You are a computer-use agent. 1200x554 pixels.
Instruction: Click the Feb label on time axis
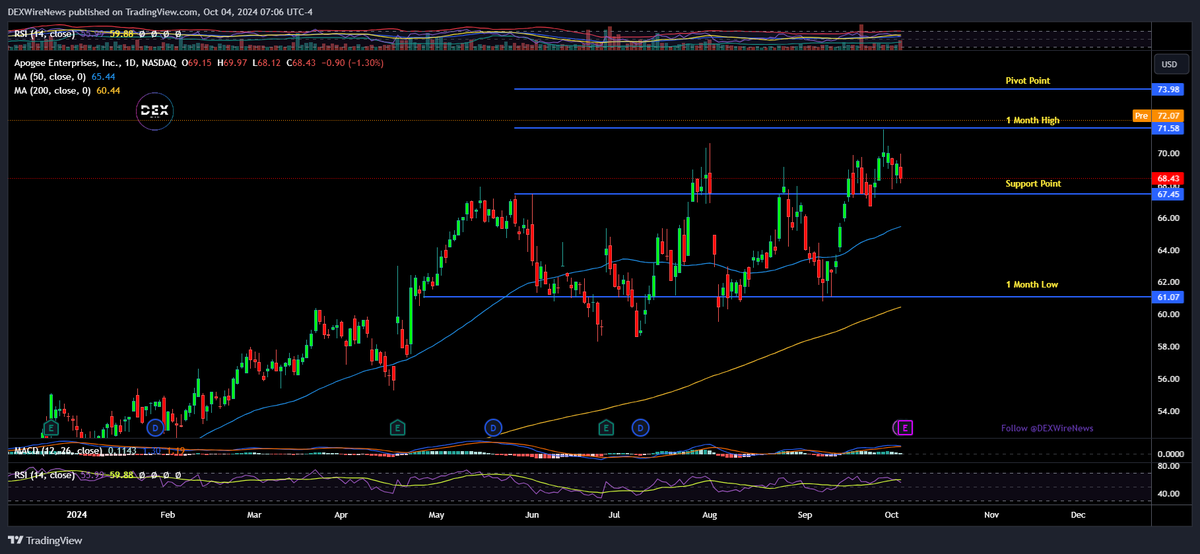click(167, 516)
